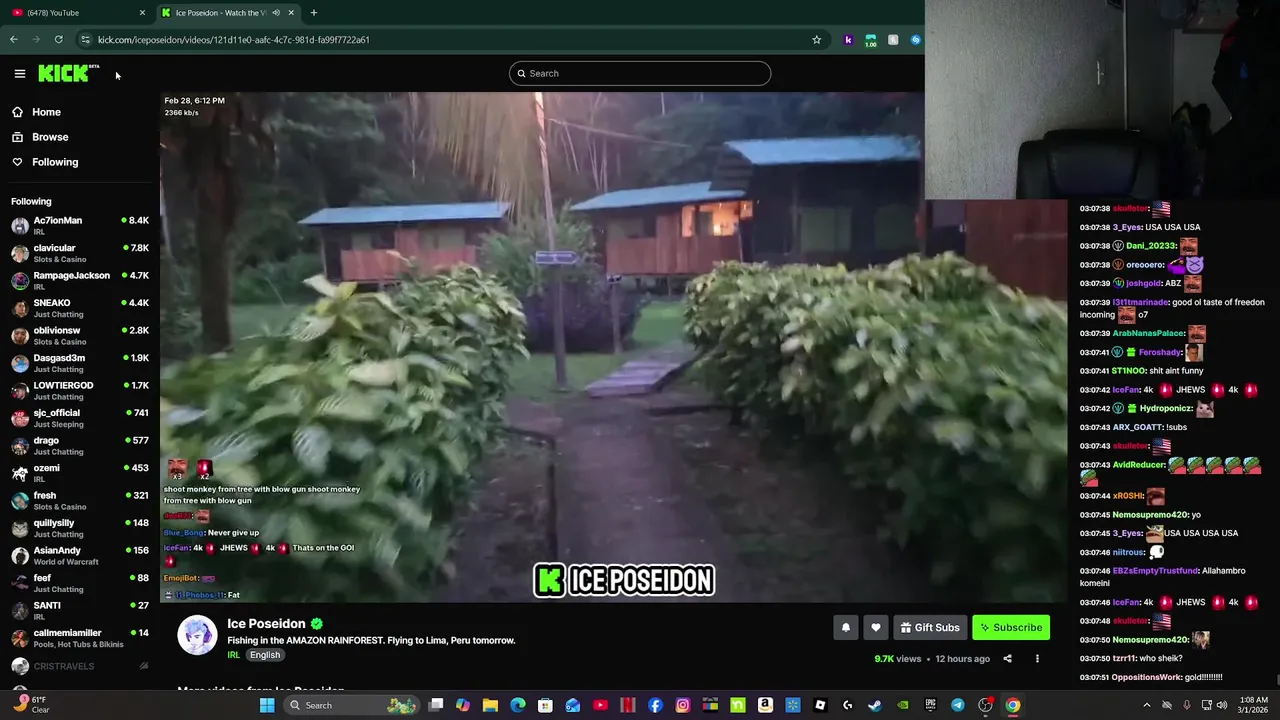Open the three-dot more options menu
The height and width of the screenshot is (720, 1280).
1037,659
